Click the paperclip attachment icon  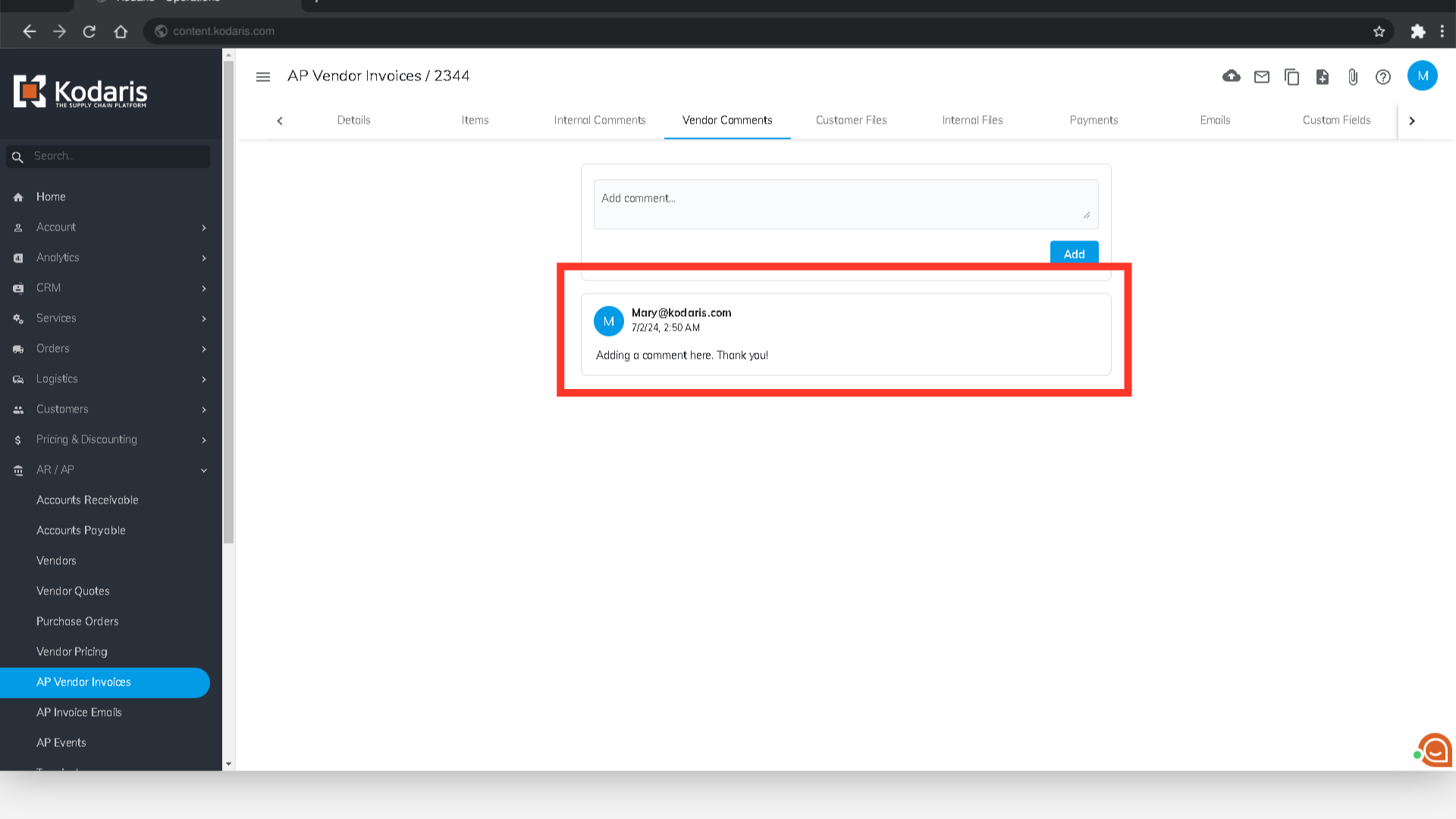click(x=1352, y=77)
